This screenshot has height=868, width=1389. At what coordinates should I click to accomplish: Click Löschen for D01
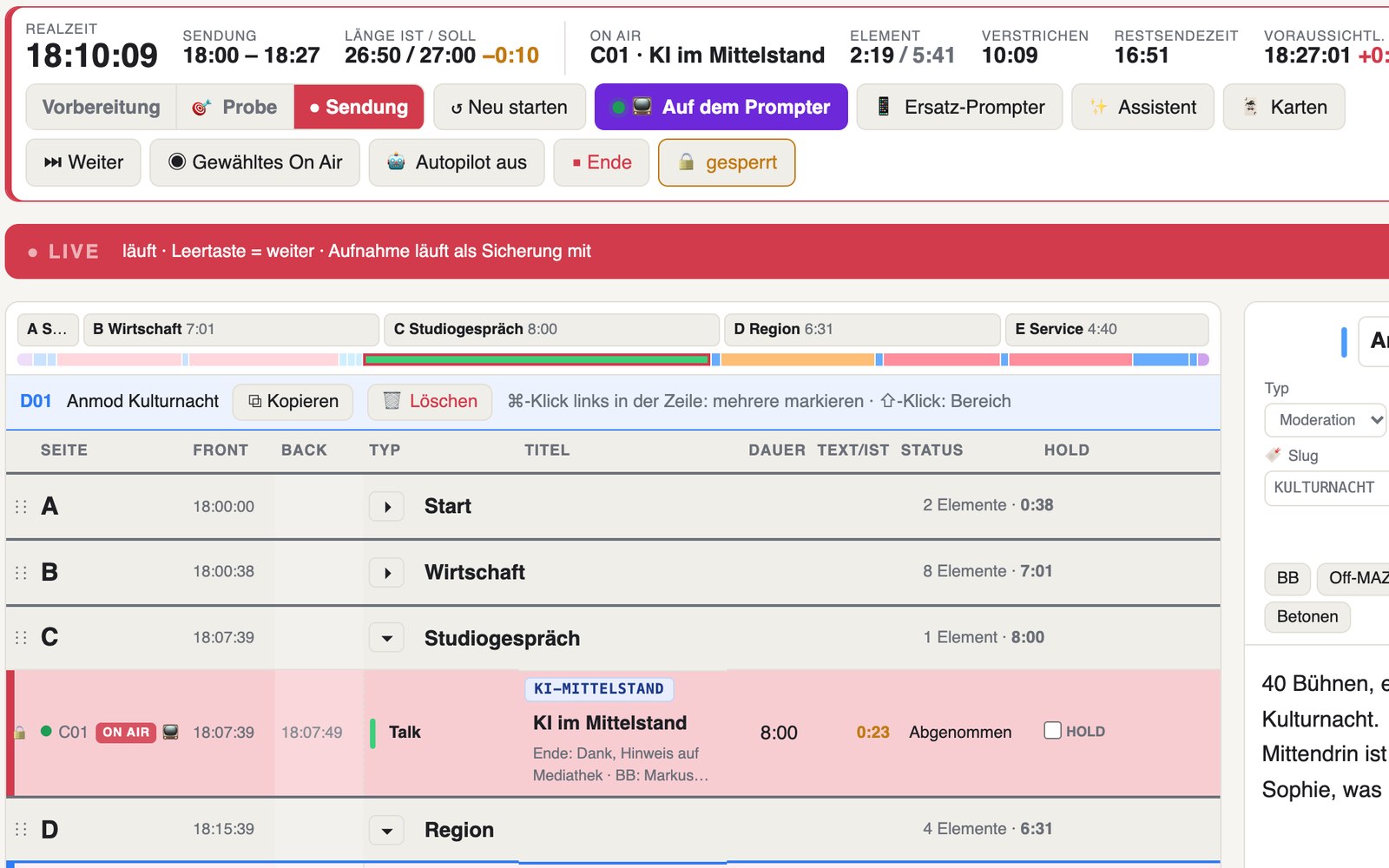pos(430,401)
